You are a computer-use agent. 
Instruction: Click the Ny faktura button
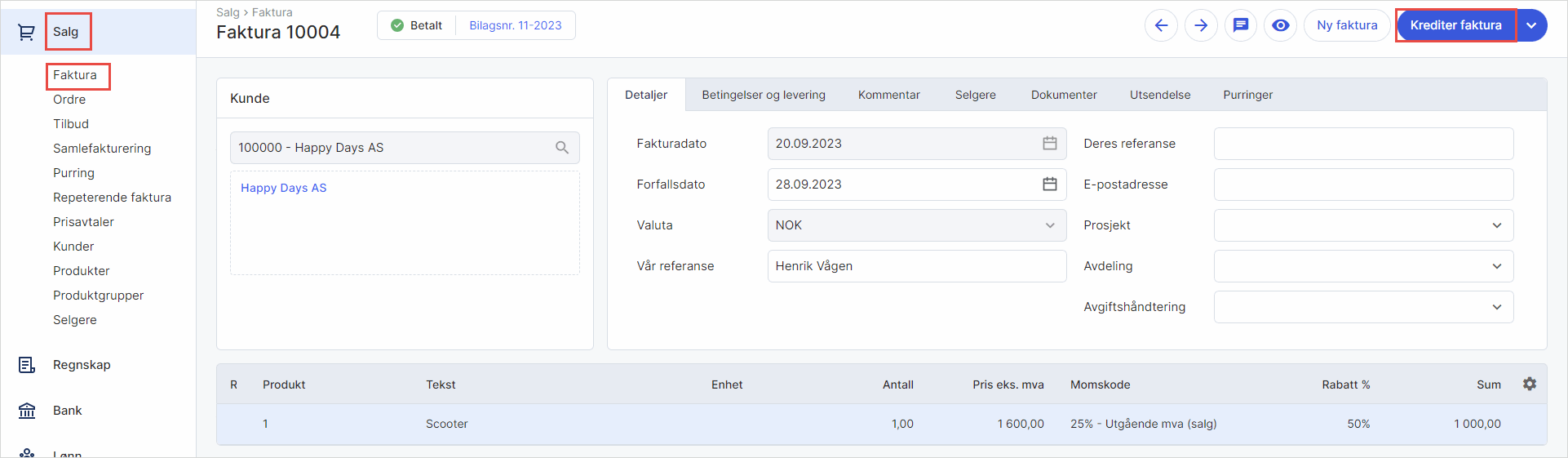tap(1347, 25)
